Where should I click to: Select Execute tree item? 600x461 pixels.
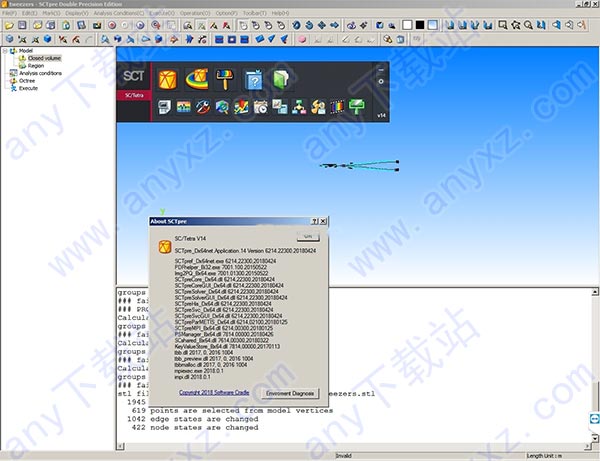click(28, 88)
